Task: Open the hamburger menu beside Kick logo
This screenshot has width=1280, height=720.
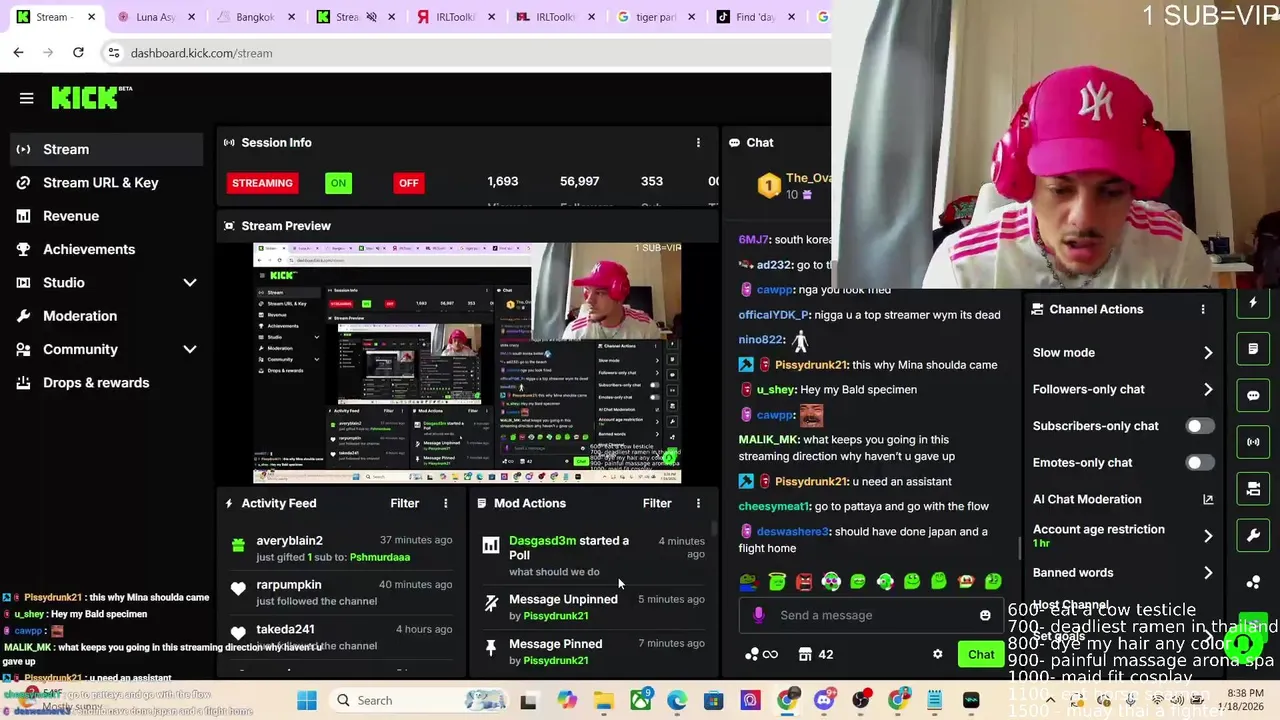Action: pyautogui.click(x=27, y=98)
